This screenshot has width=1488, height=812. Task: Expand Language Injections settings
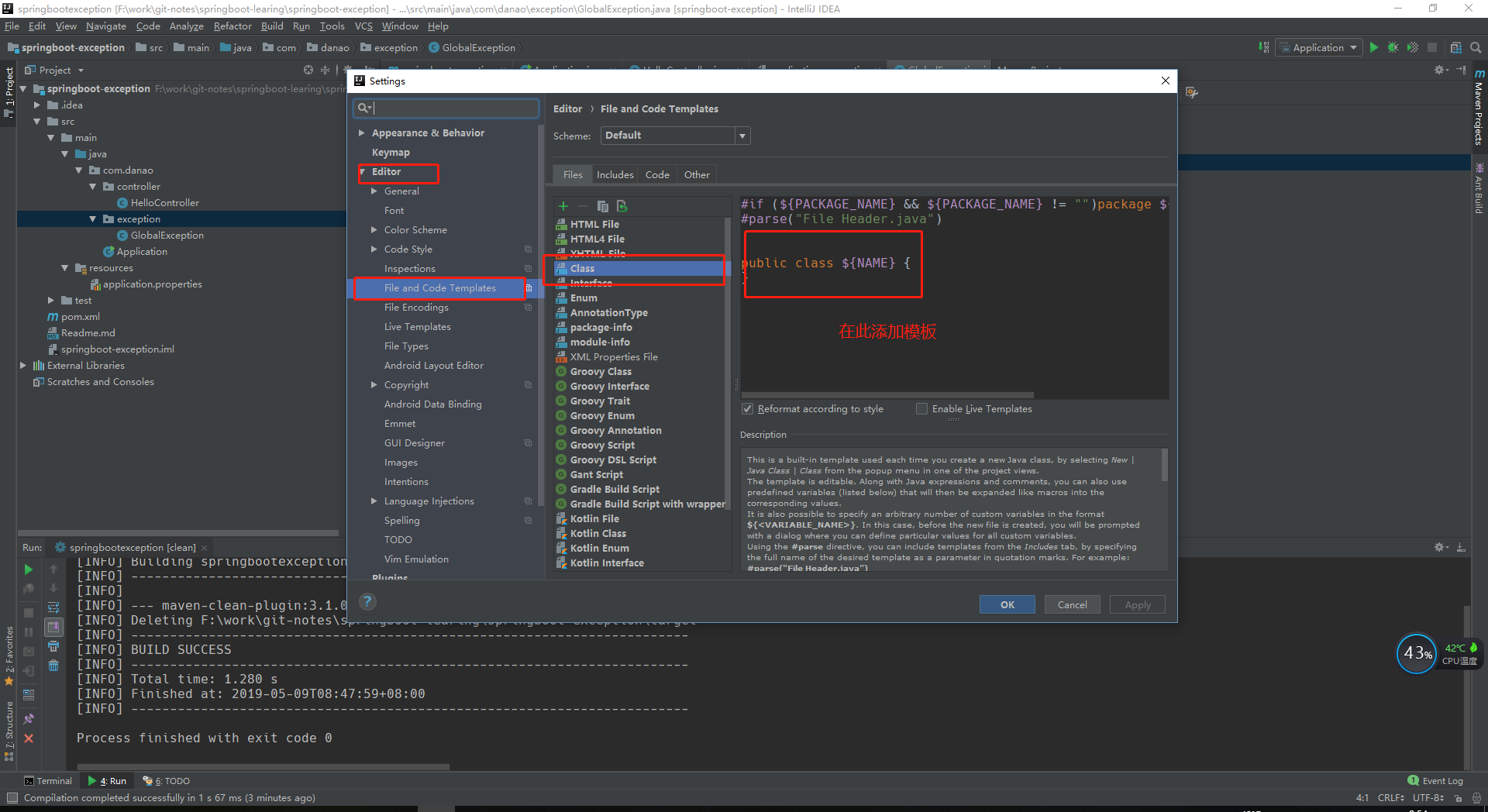point(374,501)
